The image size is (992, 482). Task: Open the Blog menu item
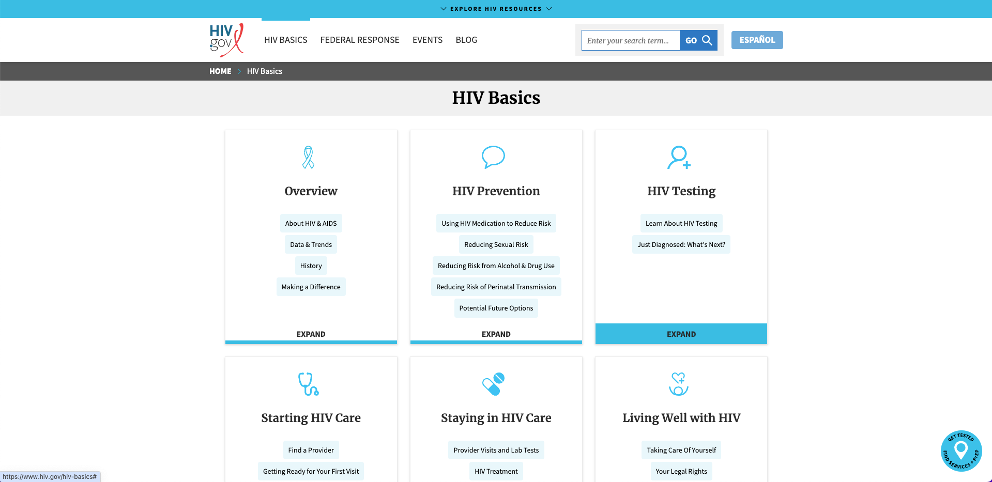[466, 40]
